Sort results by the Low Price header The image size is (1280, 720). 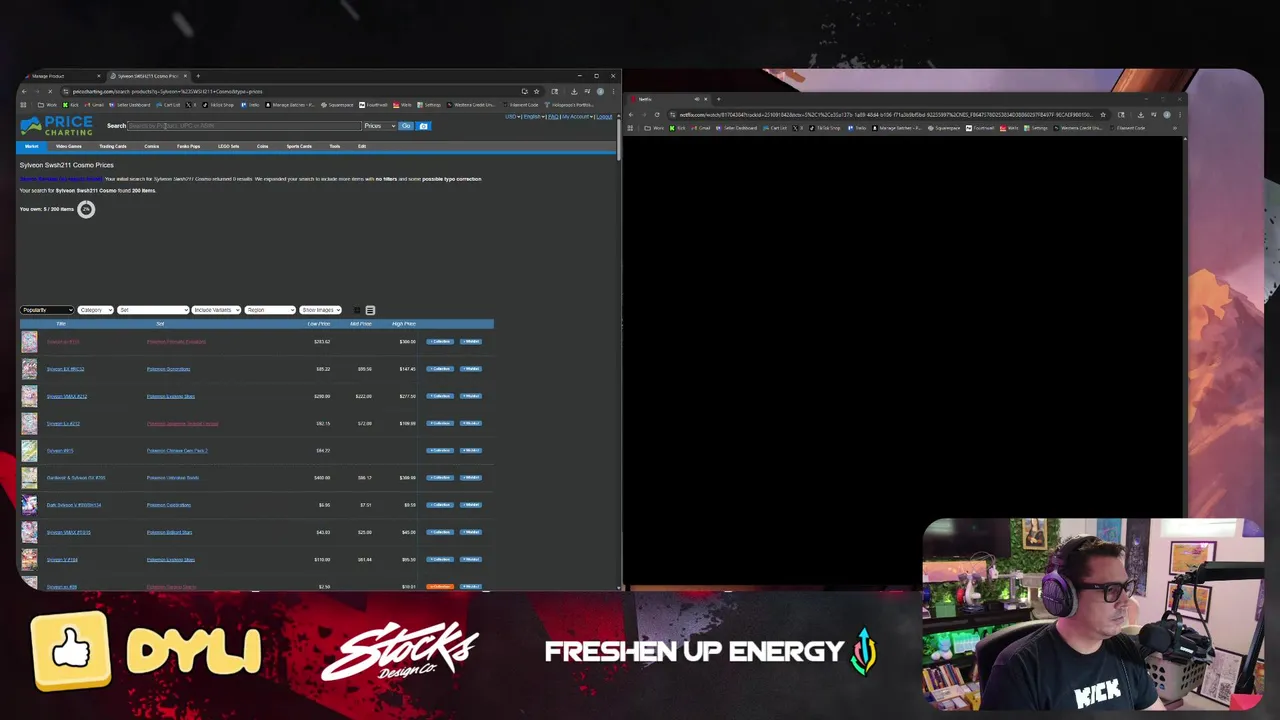(319, 324)
